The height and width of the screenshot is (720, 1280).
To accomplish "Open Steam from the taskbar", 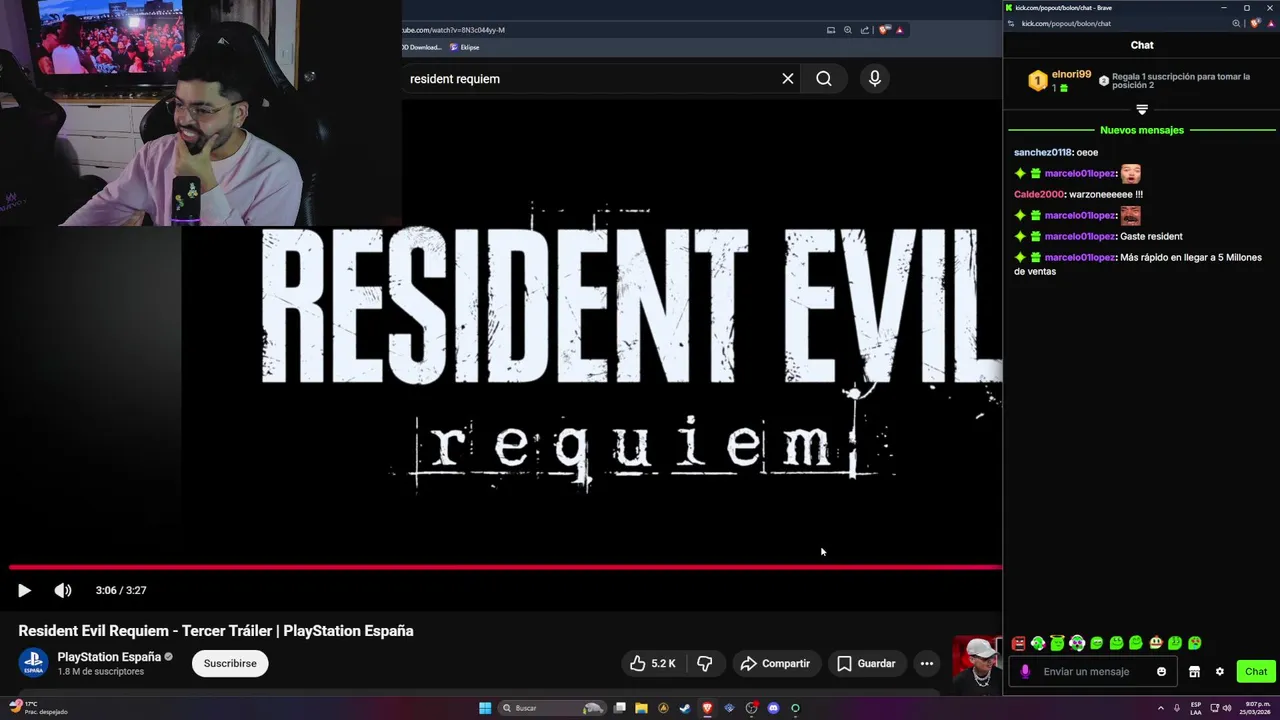I will tap(685, 708).
